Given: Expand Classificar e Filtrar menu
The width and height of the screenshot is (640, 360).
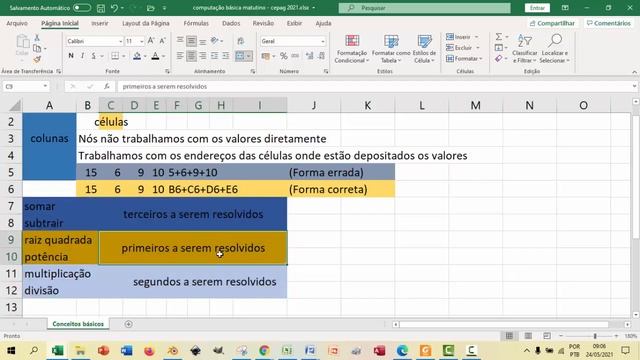Looking at the screenshot, I should pyautogui.click(x=524, y=49).
